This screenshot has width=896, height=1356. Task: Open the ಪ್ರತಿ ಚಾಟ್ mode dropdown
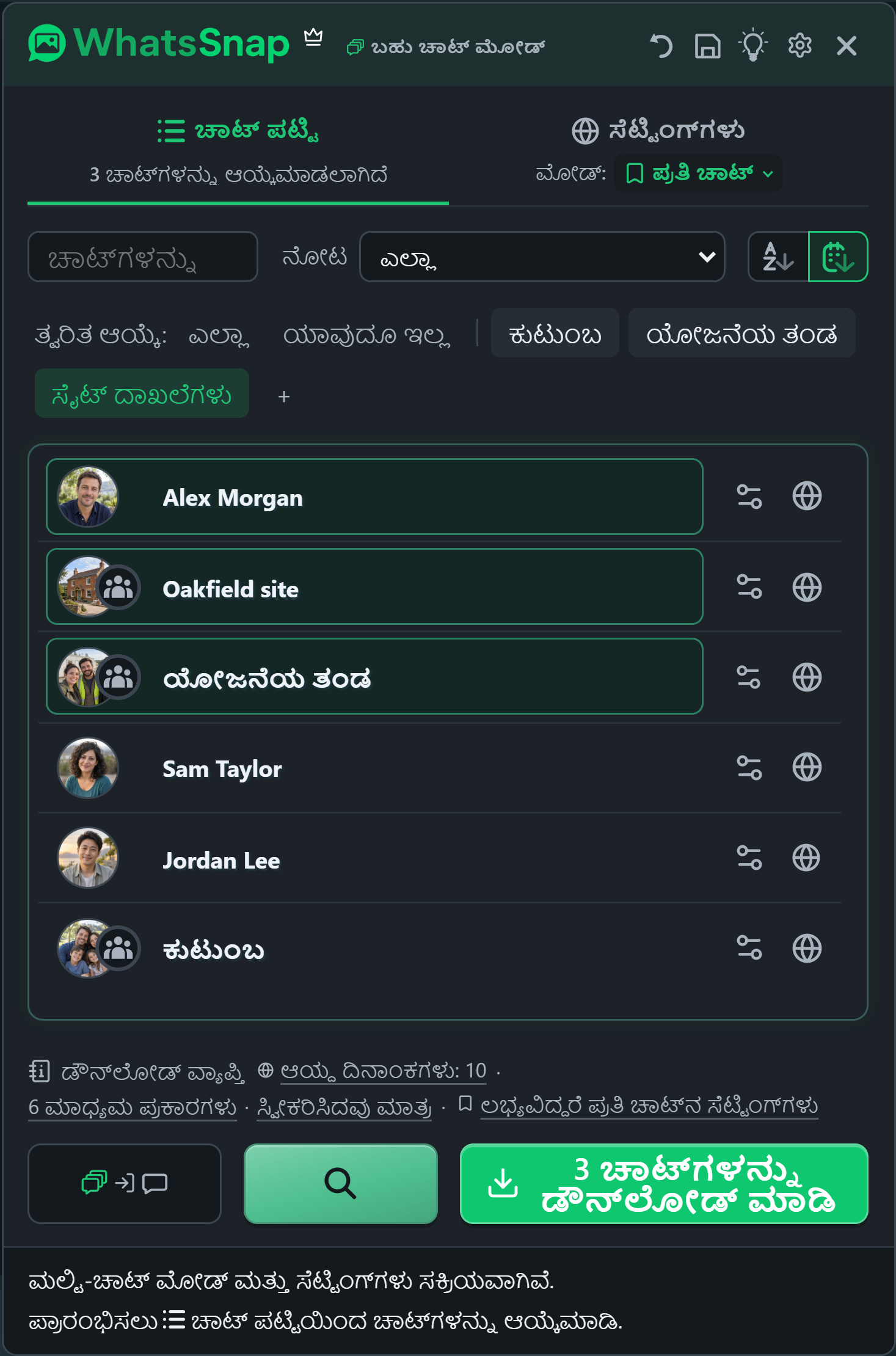[x=698, y=173]
